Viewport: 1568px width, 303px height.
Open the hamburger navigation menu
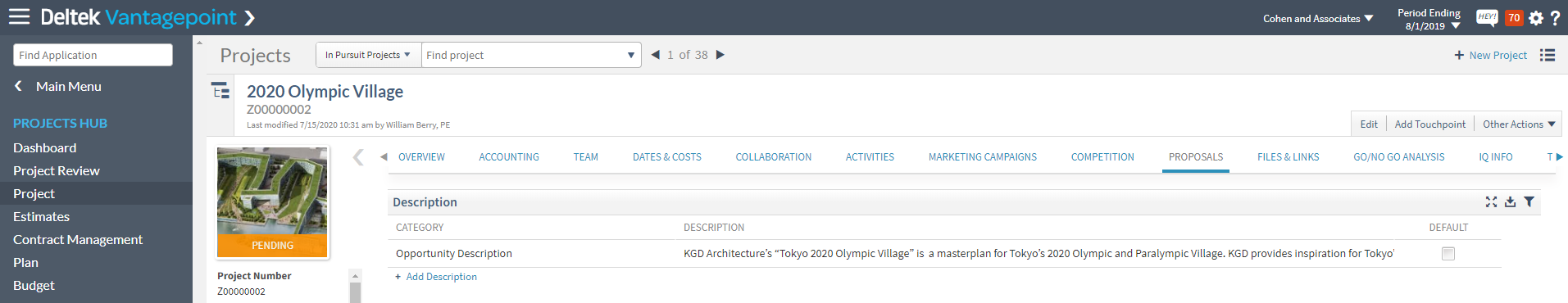click(x=19, y=16)
